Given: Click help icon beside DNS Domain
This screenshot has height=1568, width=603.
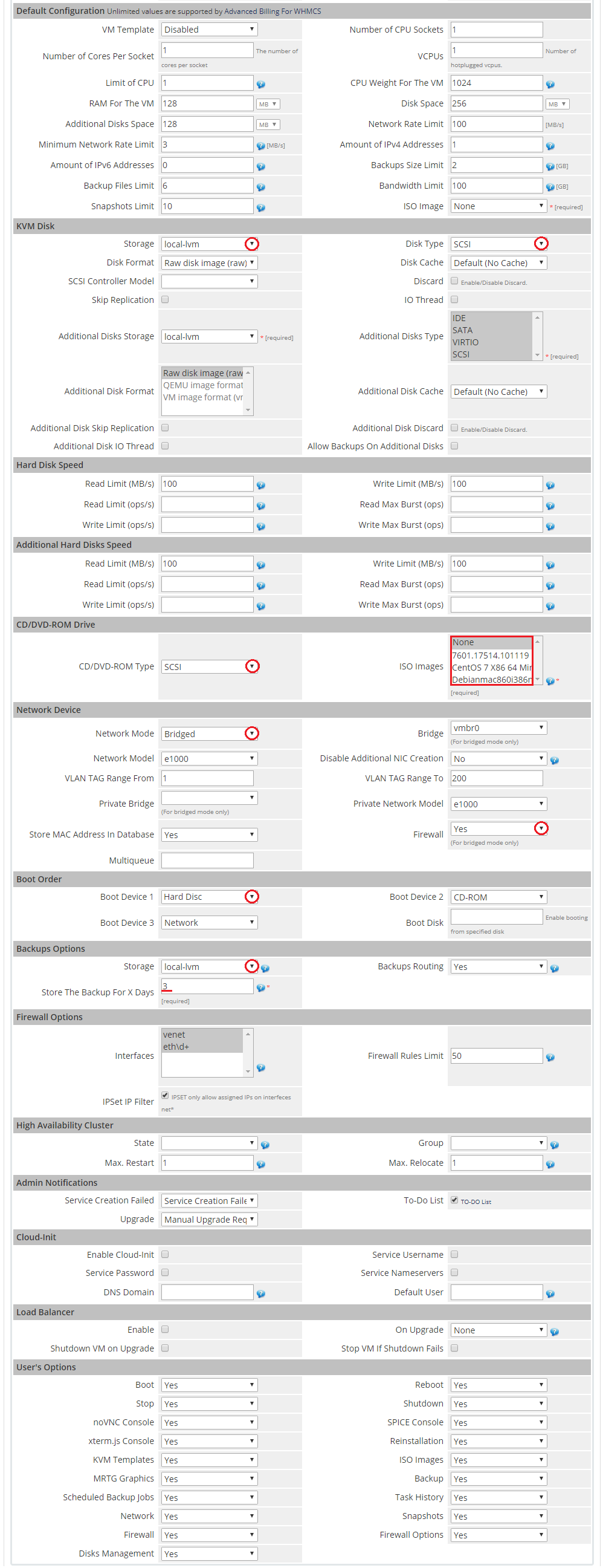Looking at the screenshot, I should tap(260, 1294).
